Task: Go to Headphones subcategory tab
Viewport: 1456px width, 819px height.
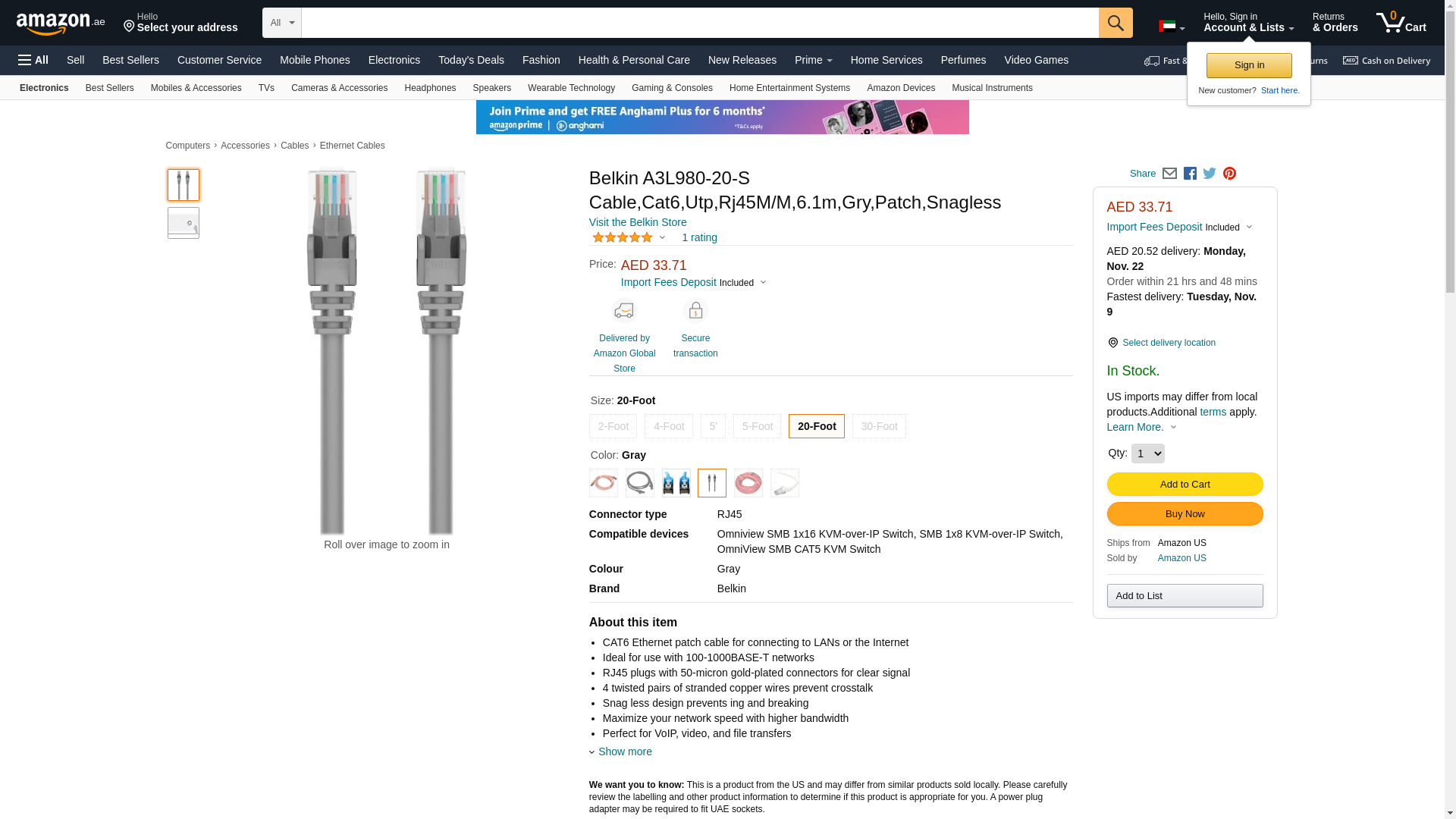Action: point(430,88)
